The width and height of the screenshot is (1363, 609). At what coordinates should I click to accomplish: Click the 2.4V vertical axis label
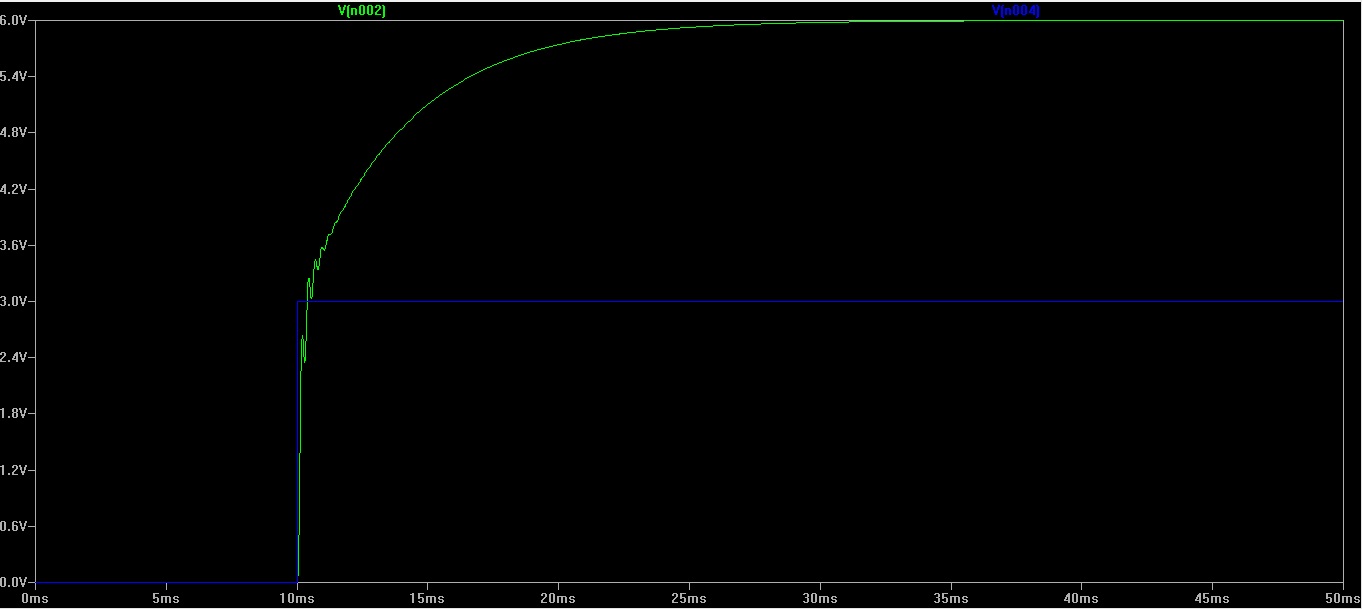pos(17,357)
